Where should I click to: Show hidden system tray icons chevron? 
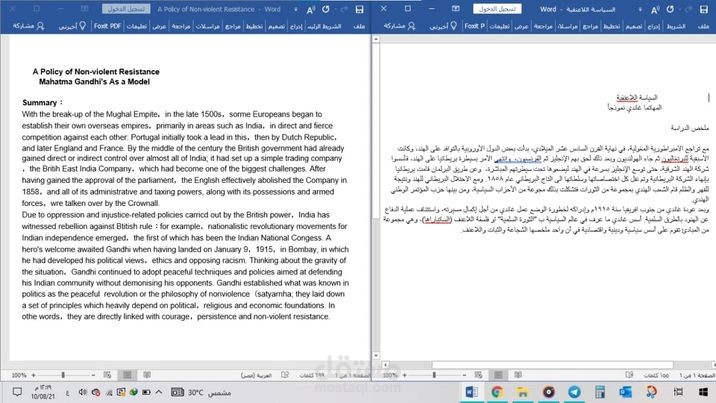(158, 392)
